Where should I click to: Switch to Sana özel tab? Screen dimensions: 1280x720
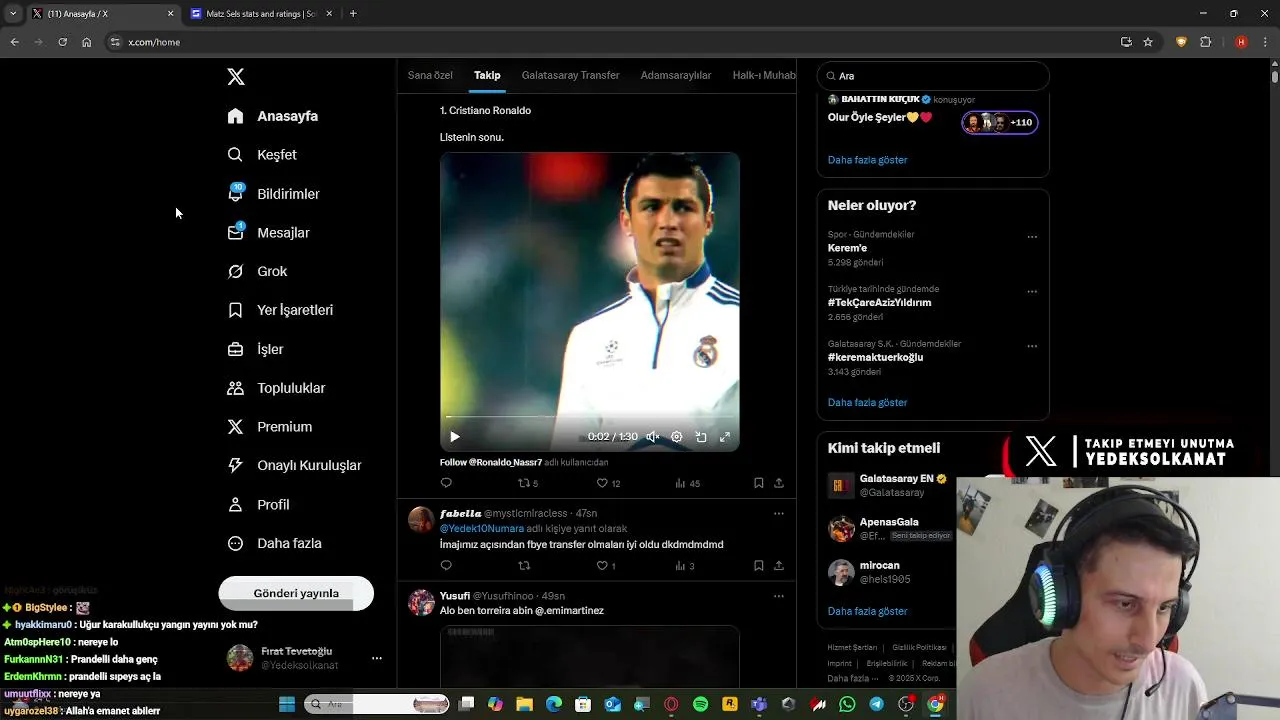(x=430, y=75)
